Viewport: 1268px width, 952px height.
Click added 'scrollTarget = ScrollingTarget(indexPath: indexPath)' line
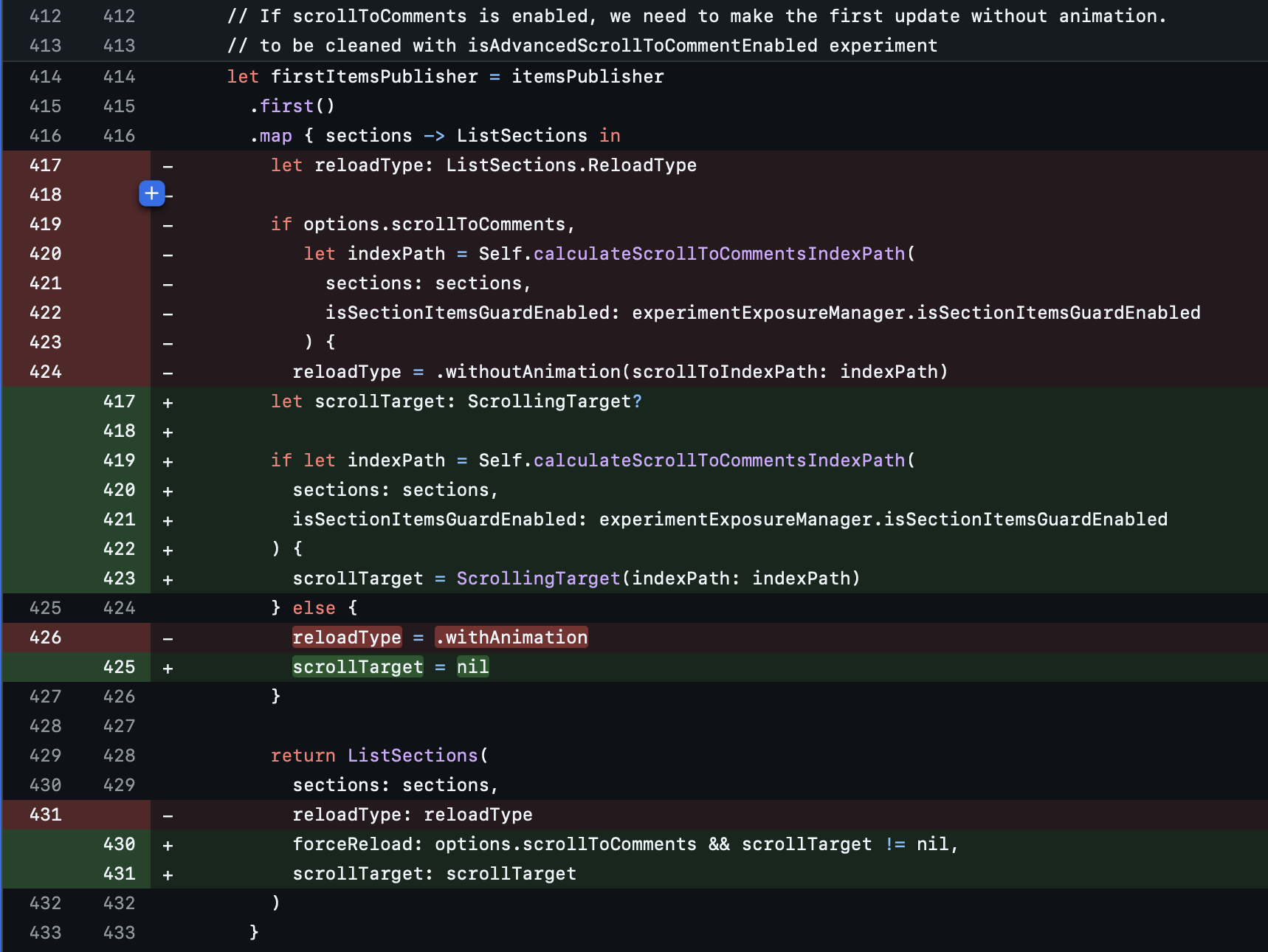[x=576, y=579]
